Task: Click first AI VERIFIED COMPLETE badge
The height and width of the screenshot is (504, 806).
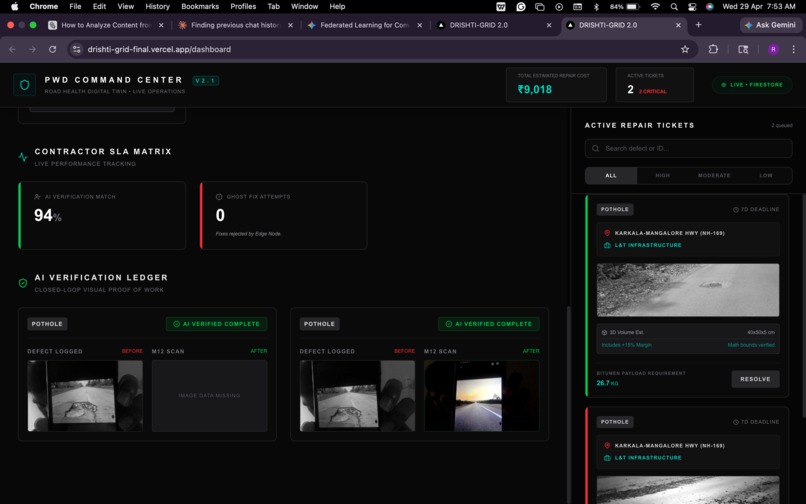Action: [216, 324]
